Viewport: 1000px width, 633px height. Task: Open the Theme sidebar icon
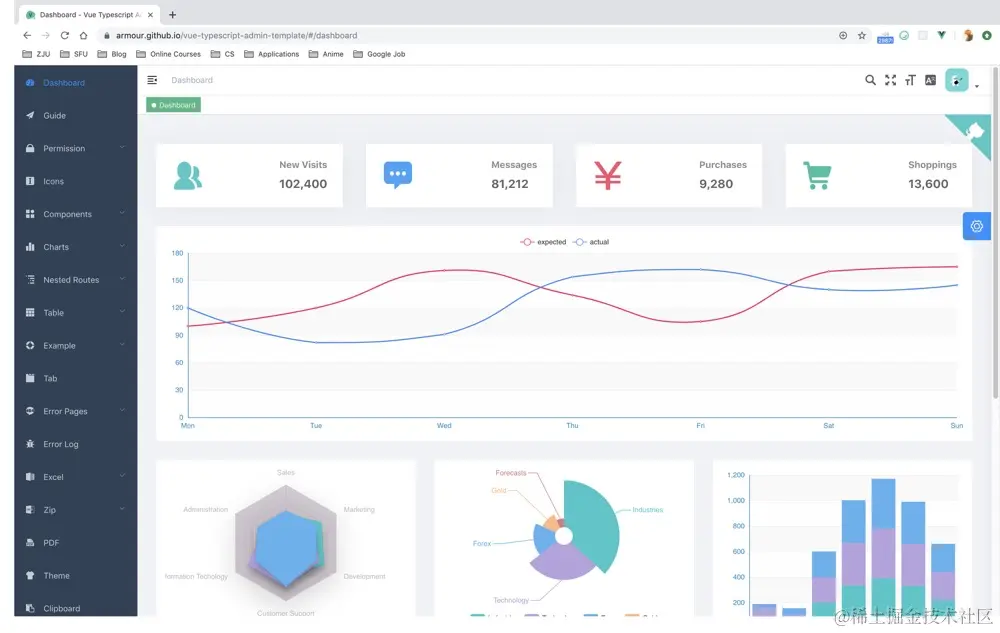[x=30, y=575]
